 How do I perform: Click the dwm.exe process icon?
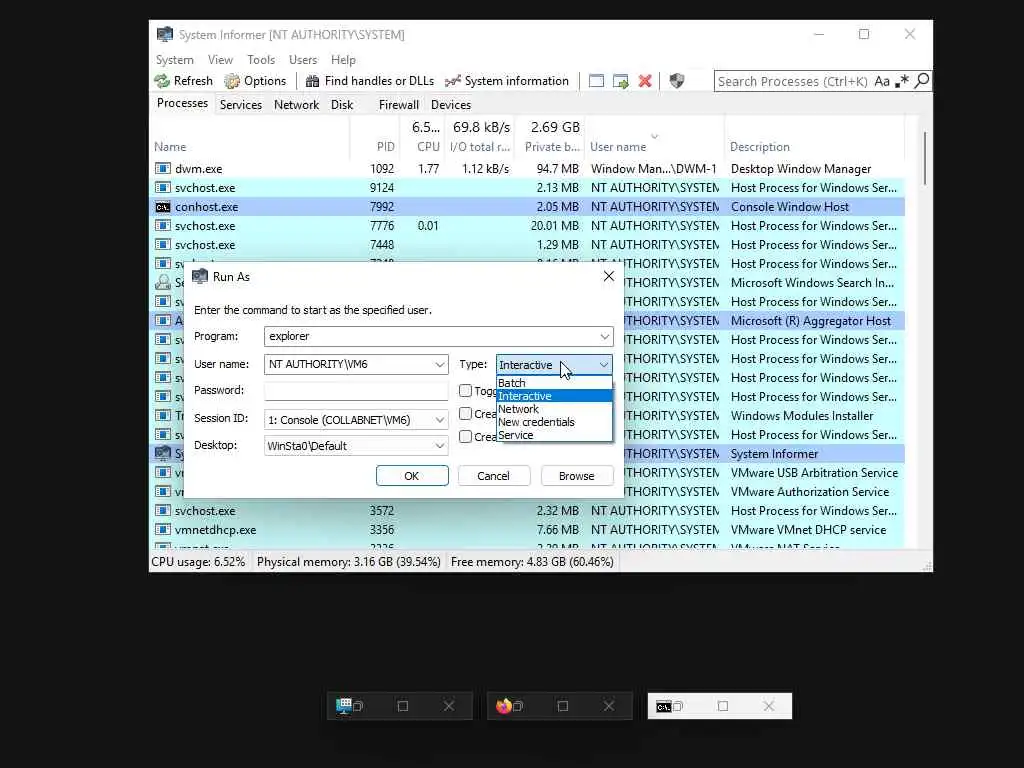pos(163,168)
